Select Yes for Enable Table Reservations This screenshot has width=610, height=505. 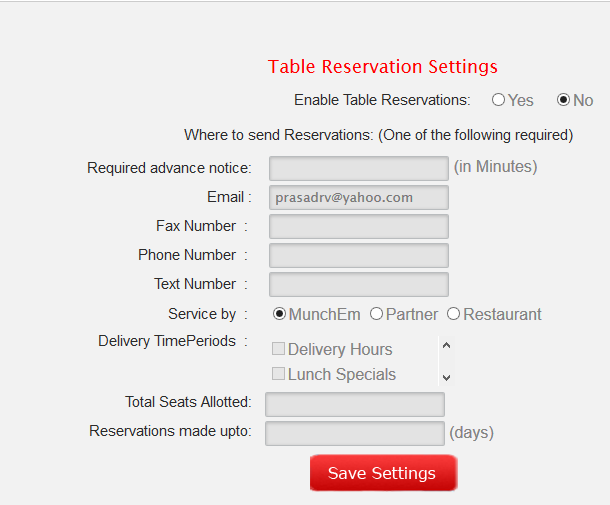[498, 100]
